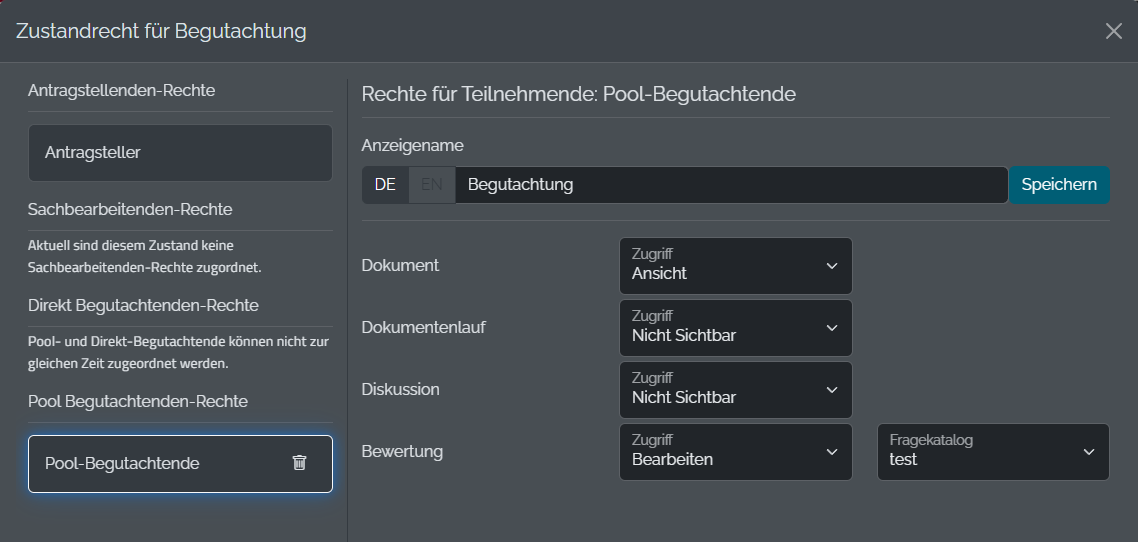Switch display name language to DE
The width and height of the screenshot is (1138, 542).
coord(385,185)
